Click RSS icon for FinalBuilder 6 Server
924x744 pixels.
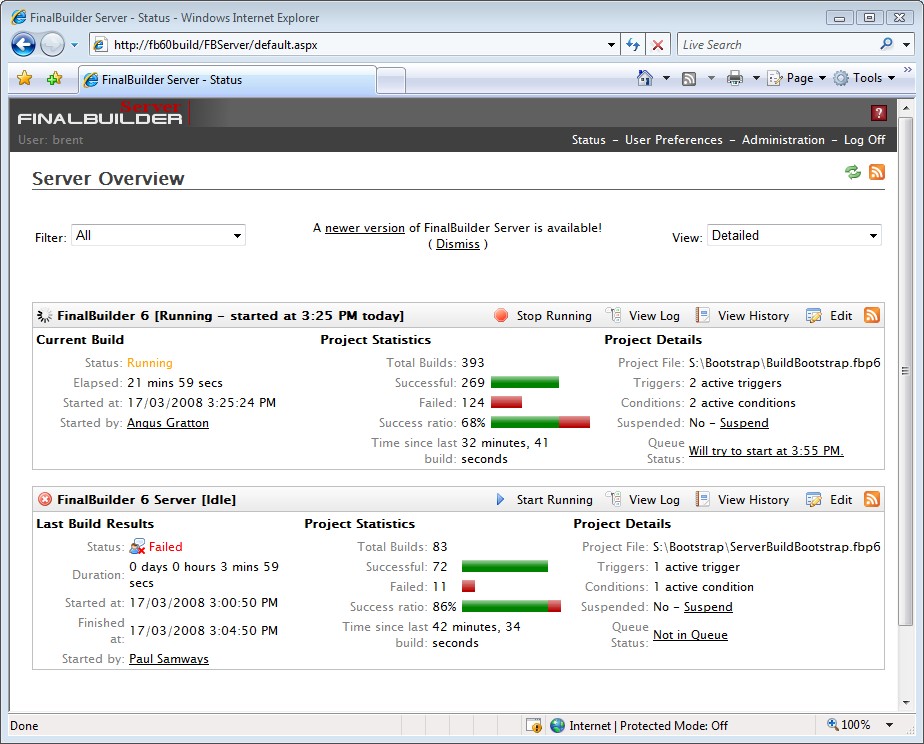point(872,499)
